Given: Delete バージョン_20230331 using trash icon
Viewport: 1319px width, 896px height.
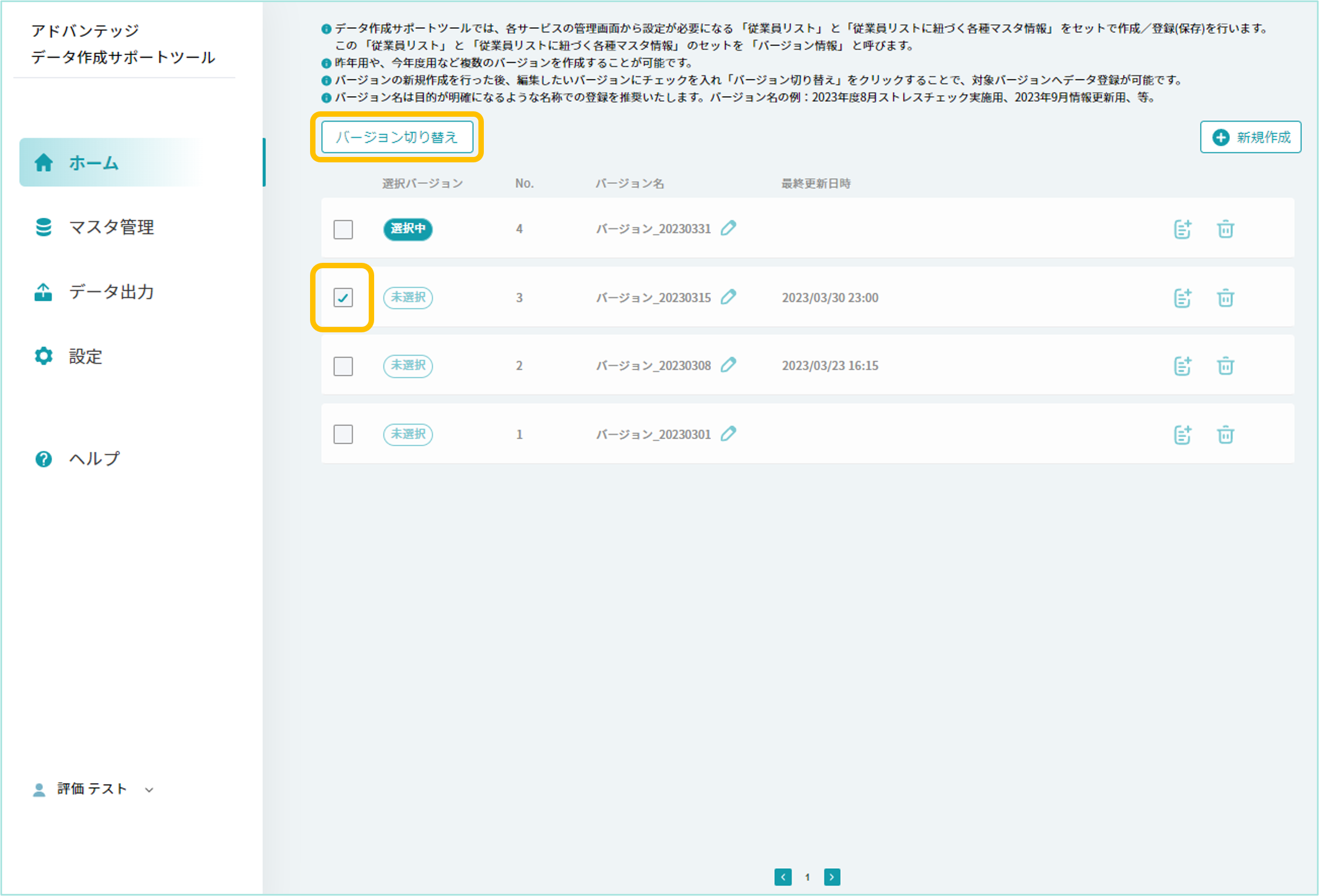Looking at the screenshot, I should pos(1226,229).
